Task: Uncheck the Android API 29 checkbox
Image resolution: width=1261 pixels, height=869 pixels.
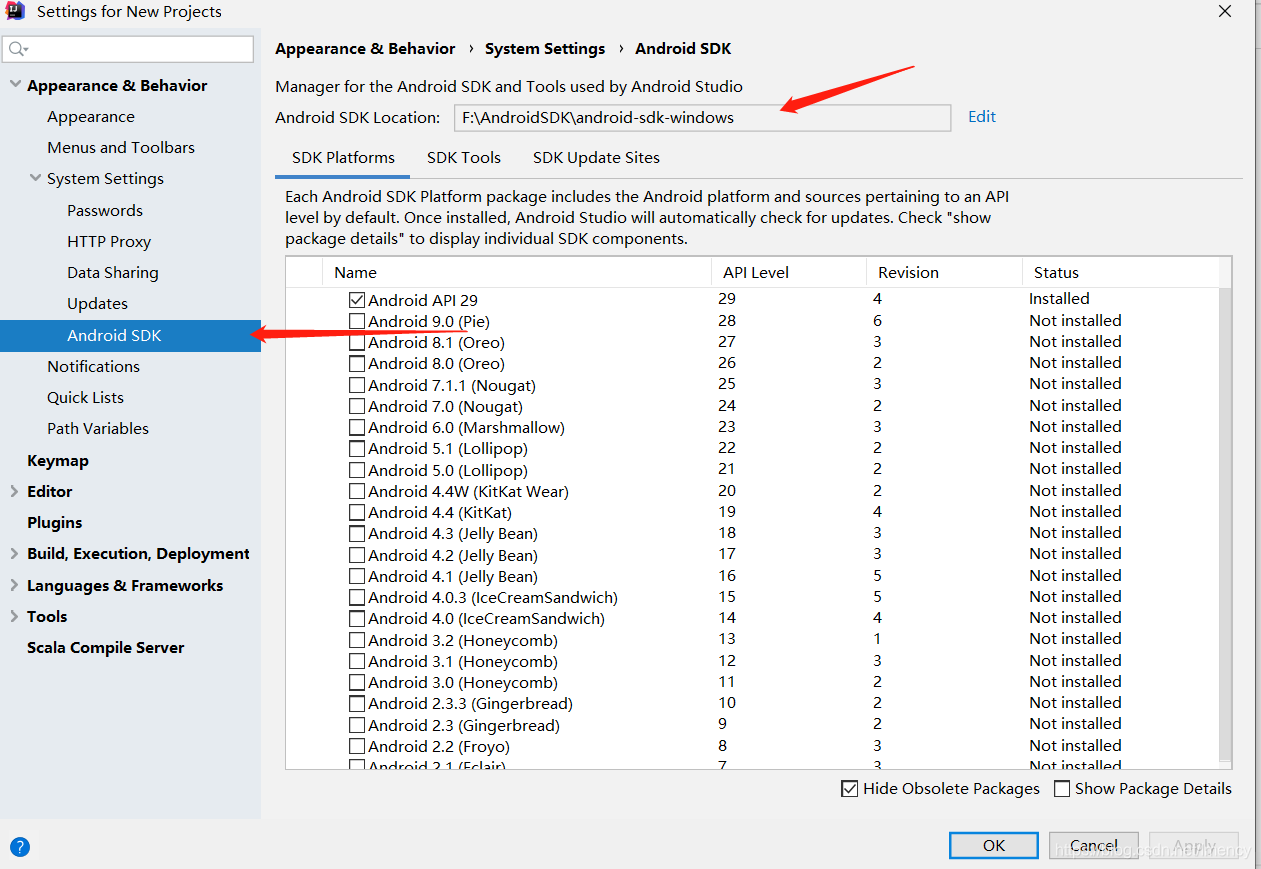Action: [357, 299]
